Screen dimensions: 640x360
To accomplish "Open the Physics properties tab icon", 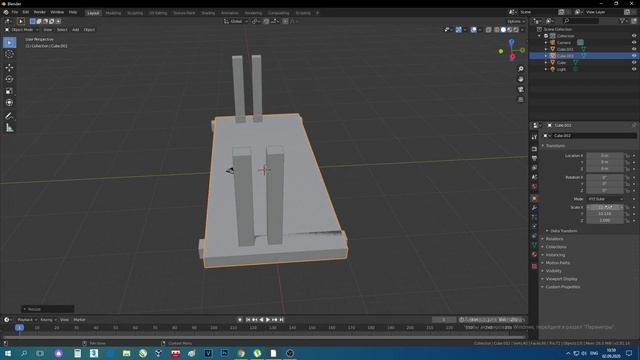I will point(534,227).
